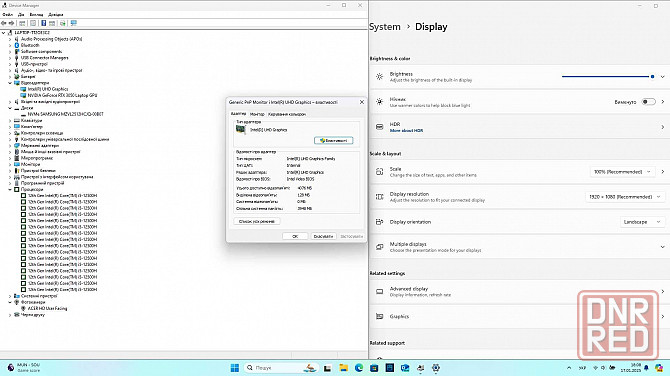Click the volume icon in system tray
The height and width of the screenshot is (376, 670).
[x=603, y=368]
